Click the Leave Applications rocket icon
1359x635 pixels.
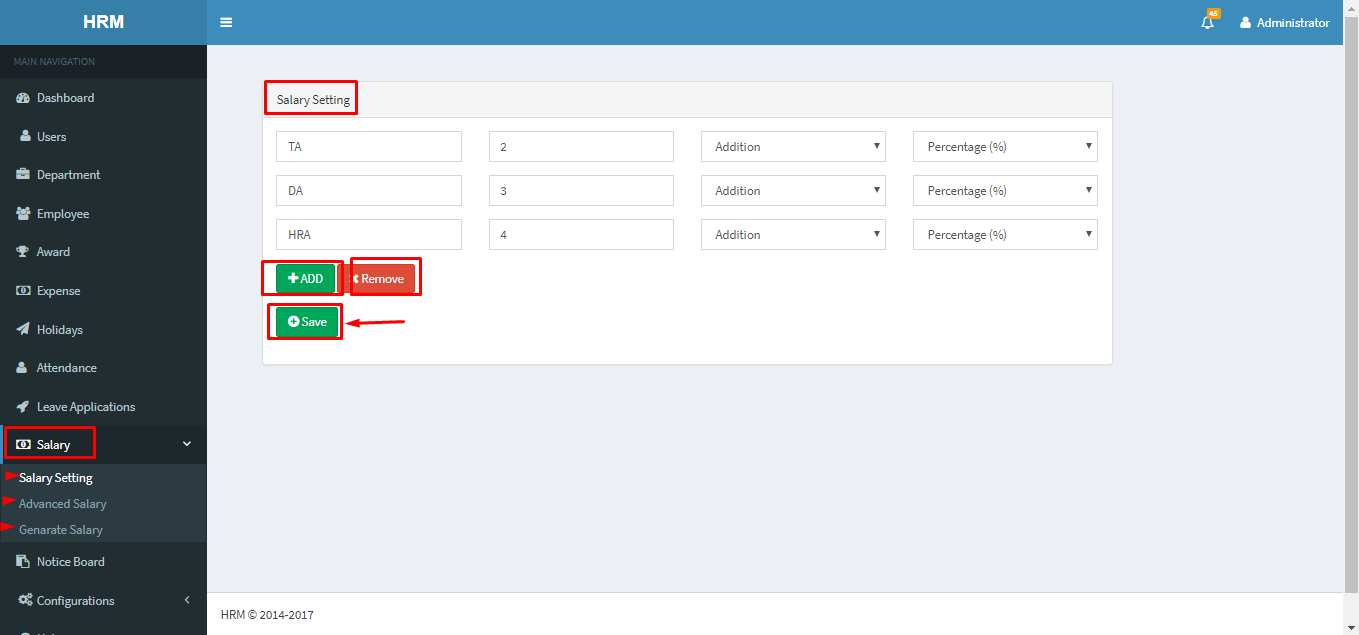tap(23, 407)
